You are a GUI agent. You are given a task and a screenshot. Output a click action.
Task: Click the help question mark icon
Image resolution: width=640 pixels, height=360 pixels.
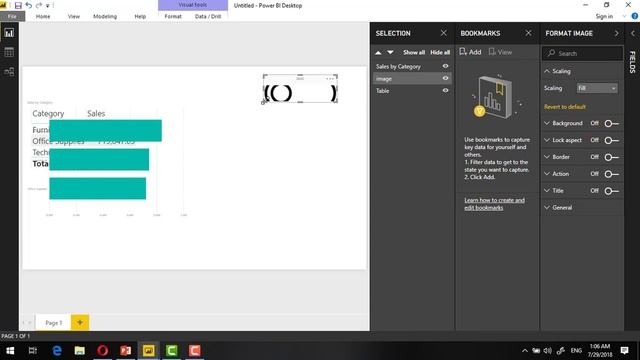tap(635, 16)
